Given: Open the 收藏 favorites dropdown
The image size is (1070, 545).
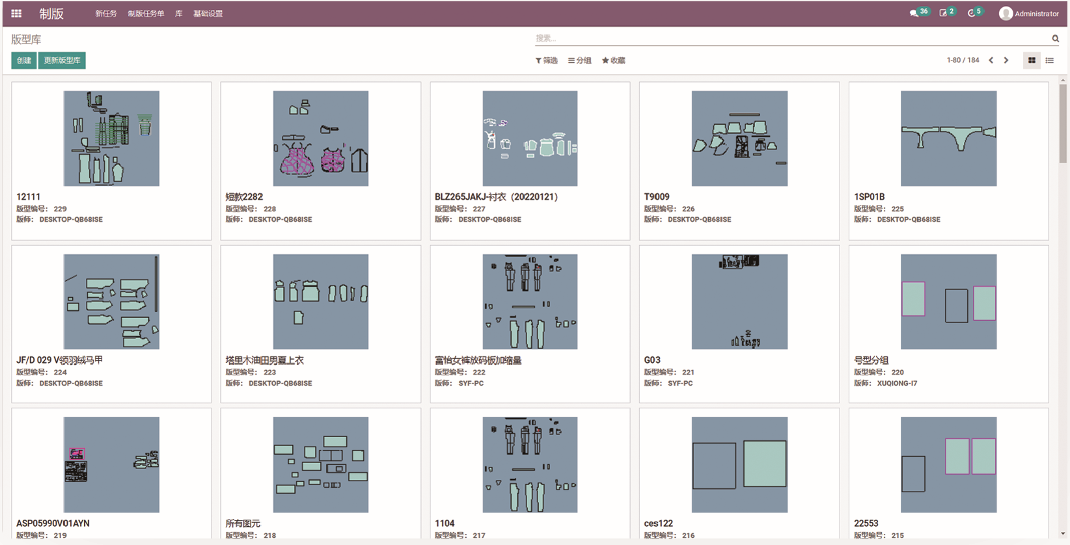Looking at the screenshot, I should click(x=614, y=61).
